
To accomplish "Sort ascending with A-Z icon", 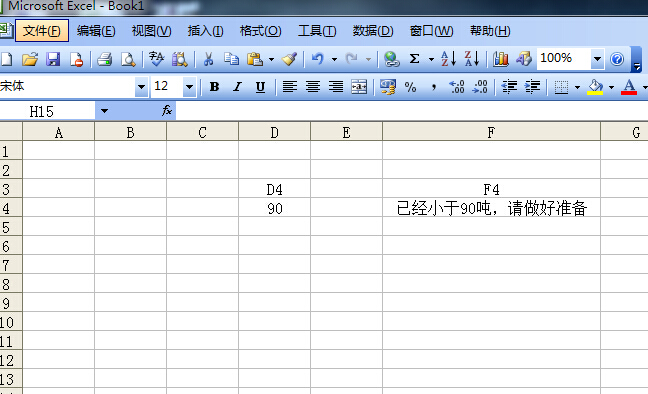I will point(448,59).
